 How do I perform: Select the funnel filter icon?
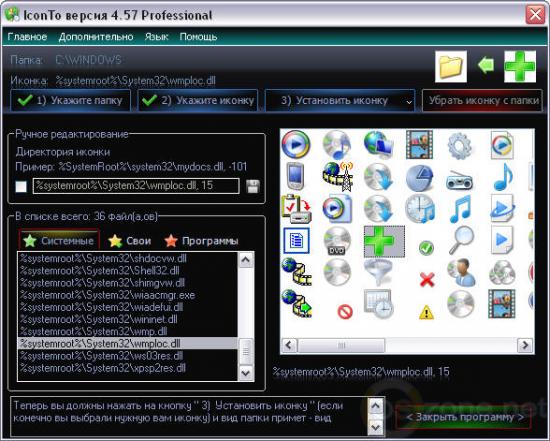point(378,272)
